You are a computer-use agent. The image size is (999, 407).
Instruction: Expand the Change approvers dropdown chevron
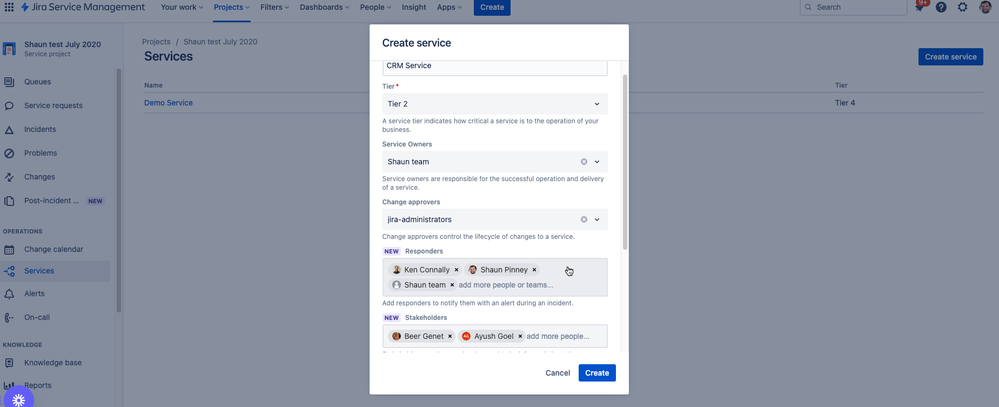coord(597,219)
